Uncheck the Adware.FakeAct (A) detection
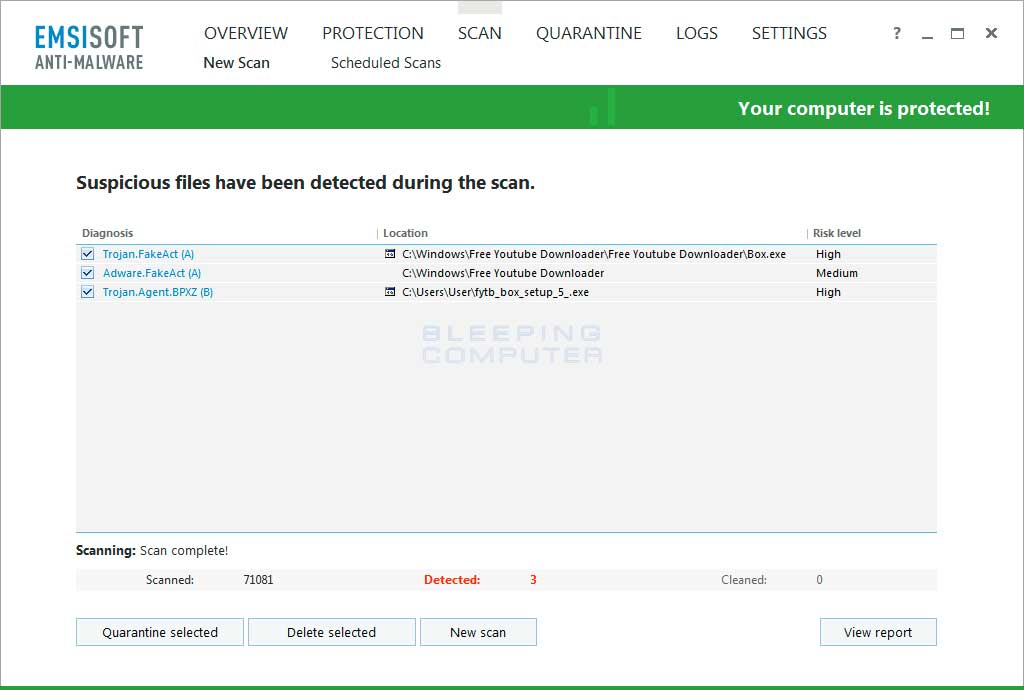This screenshot has height=690, width=1024. coord(87,272)
